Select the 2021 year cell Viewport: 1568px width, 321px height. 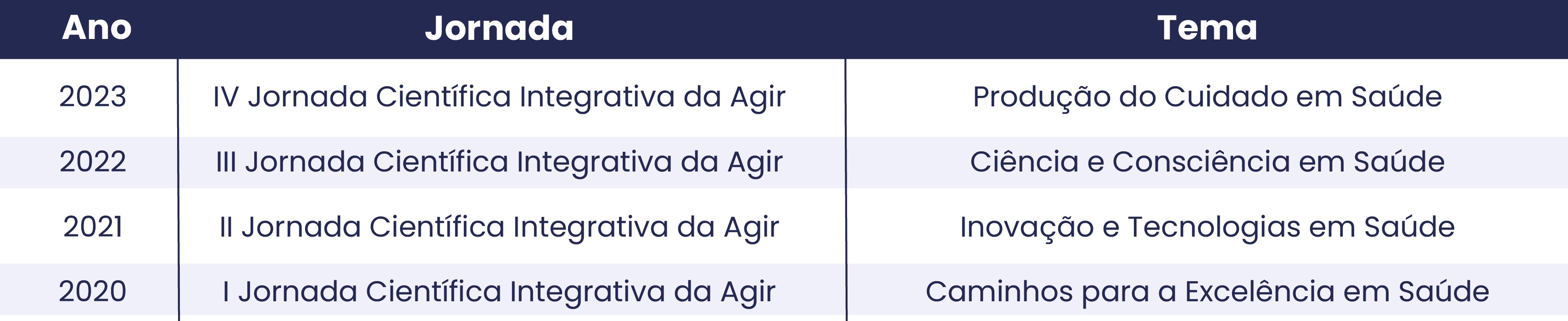(93, 227)
